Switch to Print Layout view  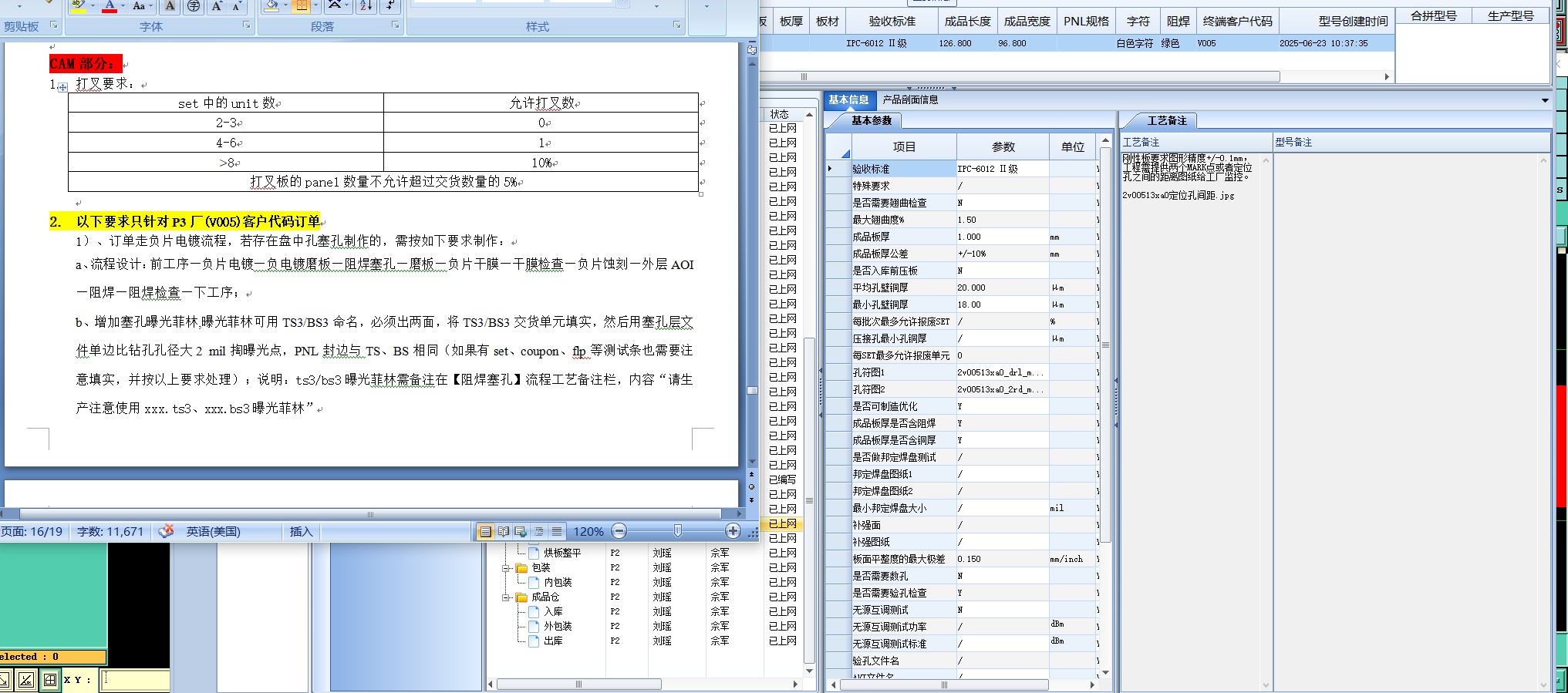pos(485,531)
